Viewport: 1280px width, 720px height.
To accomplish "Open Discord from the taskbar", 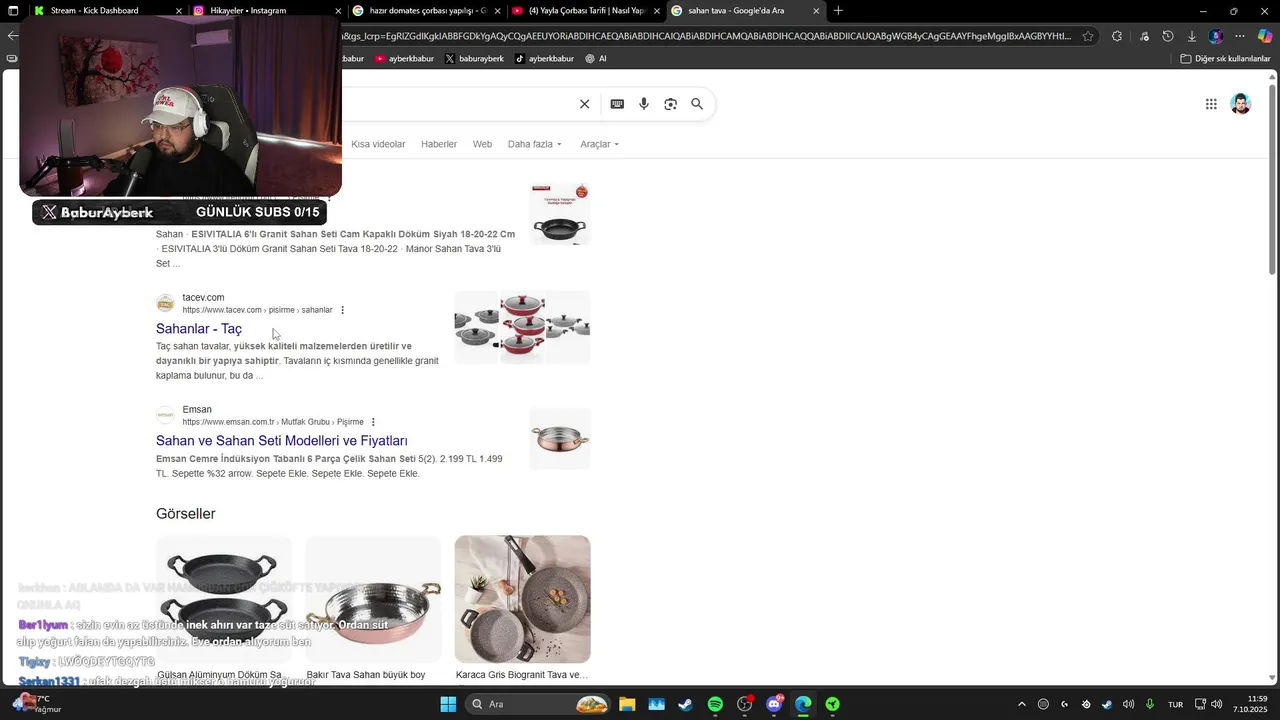I will click(774, 704).
